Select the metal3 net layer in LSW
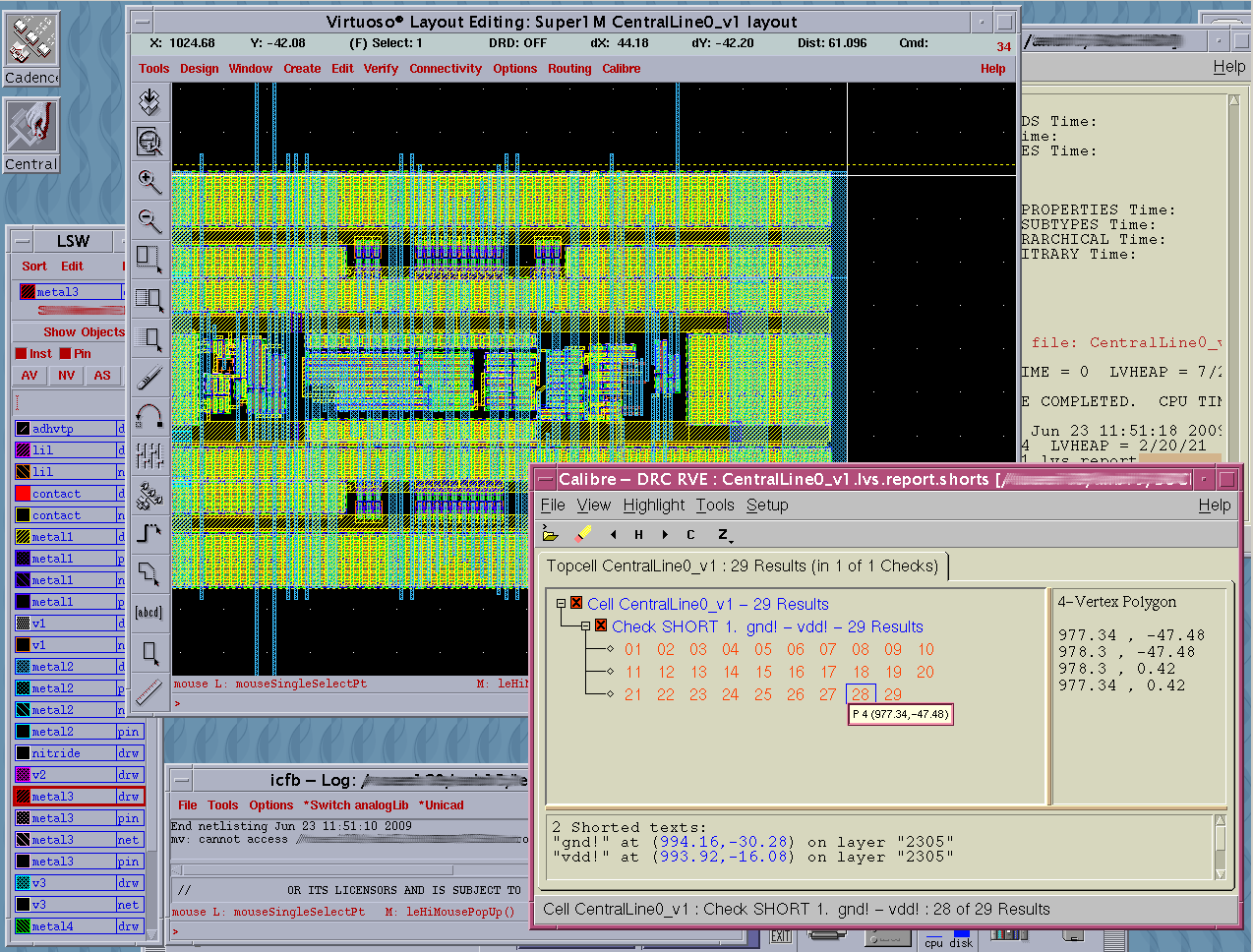The width and height of the screenshot is (1253, 952). click(x=79, y=840)
